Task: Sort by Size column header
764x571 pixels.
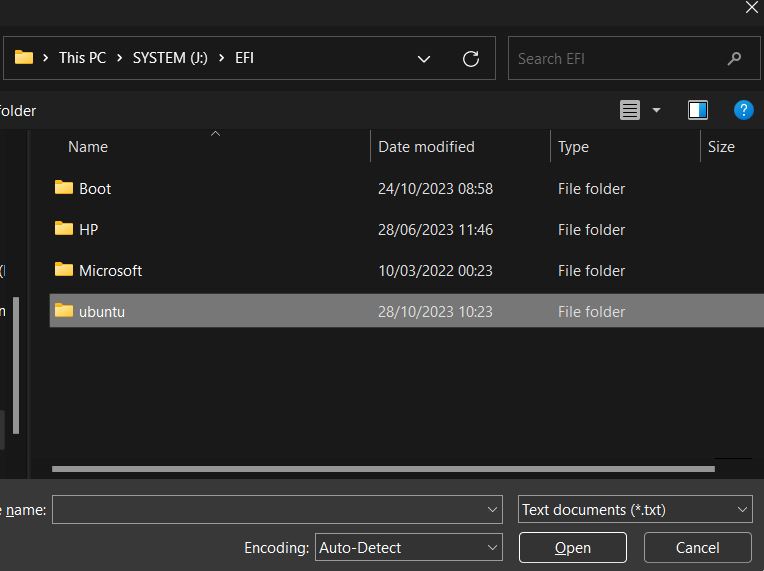Action: coord(721,147)
